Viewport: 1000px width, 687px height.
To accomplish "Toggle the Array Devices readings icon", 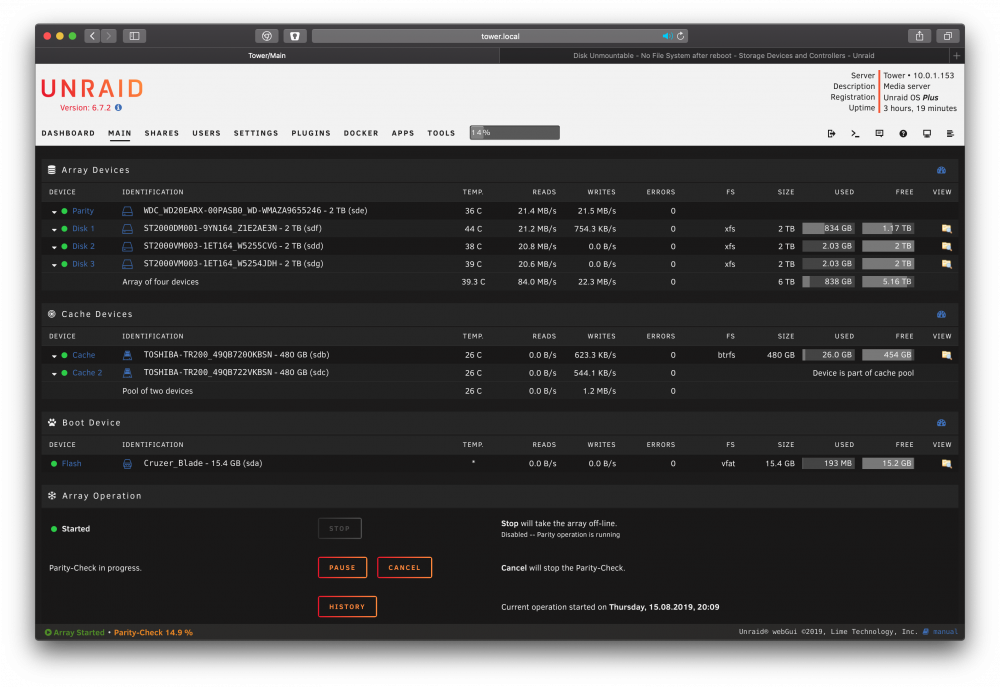I will pyautogui.click(x=941, y=170).
